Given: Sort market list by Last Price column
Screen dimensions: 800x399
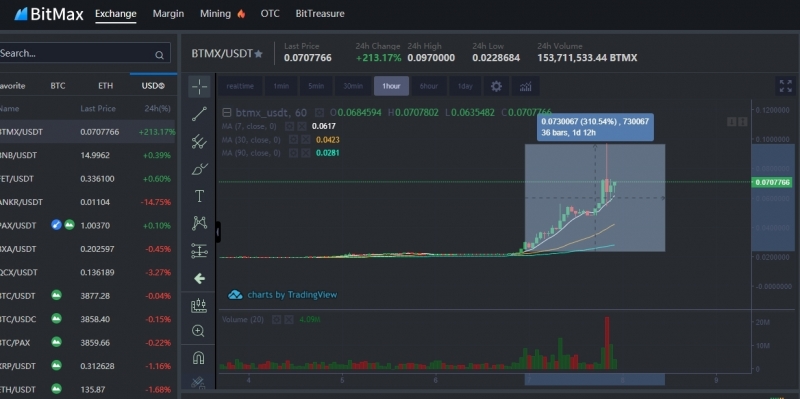Looking at the screenshot, I should point(98,109).
